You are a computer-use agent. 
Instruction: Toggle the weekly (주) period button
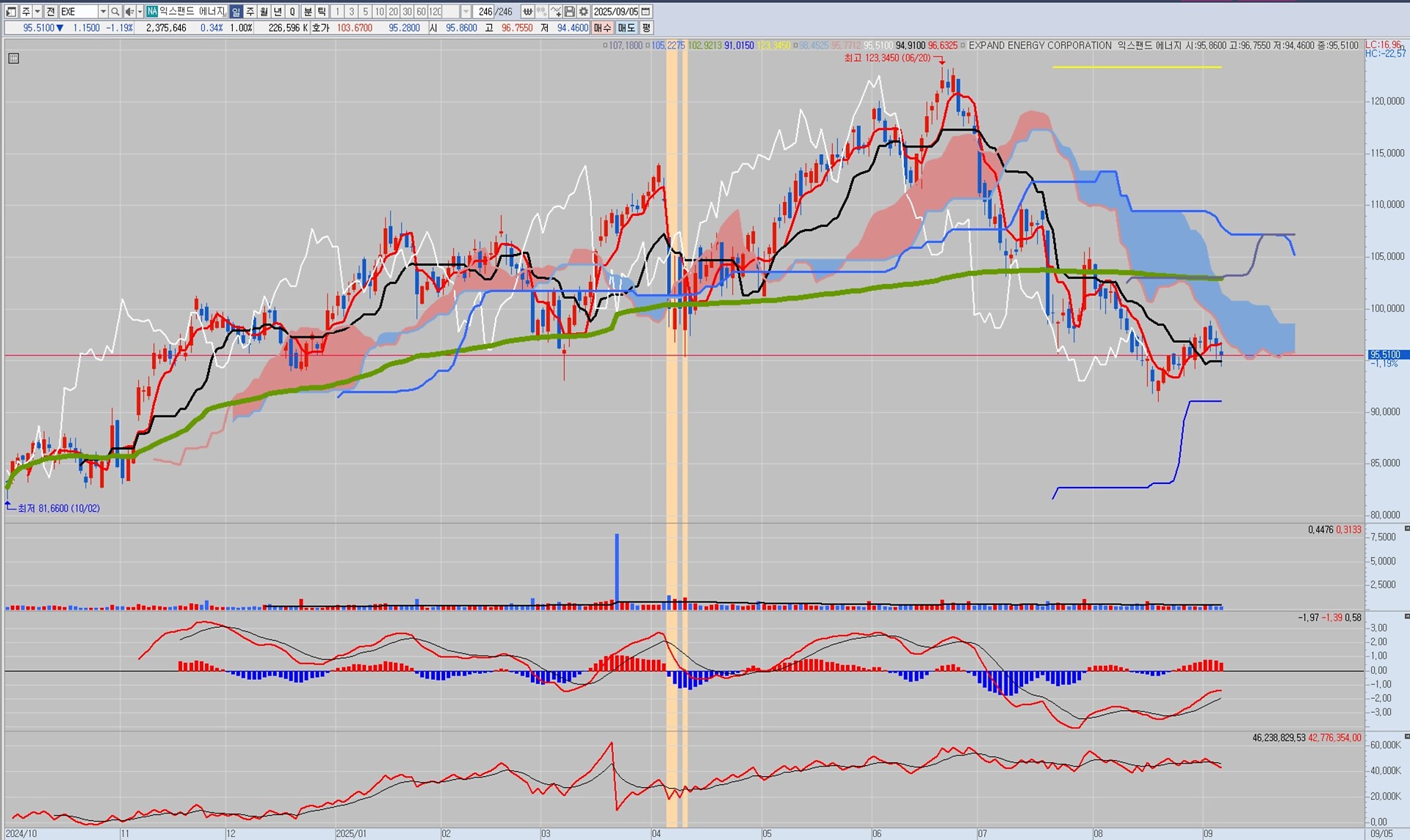tap(250, 12)
